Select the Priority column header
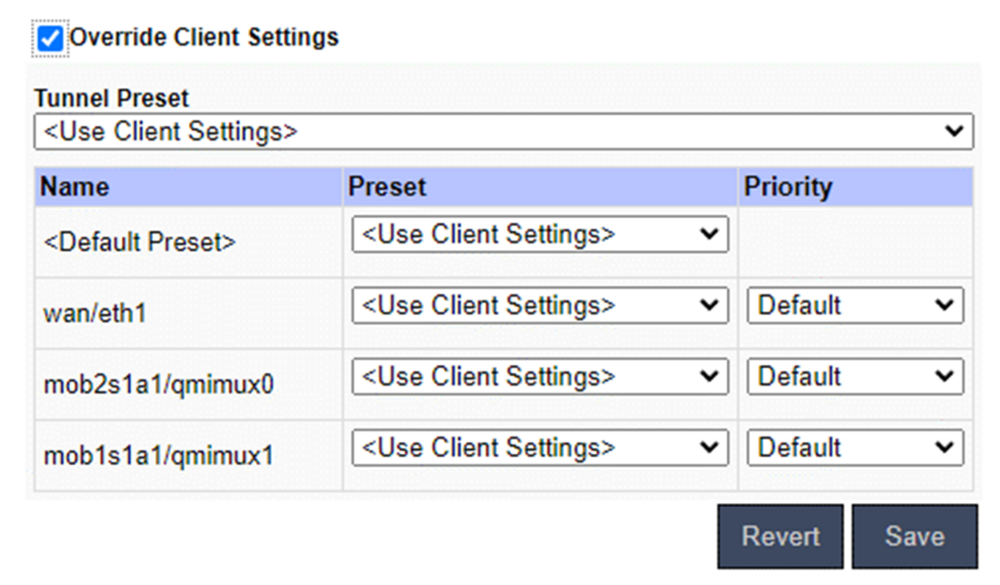The width and height of the screenshot is (1000, 585). 788,188
